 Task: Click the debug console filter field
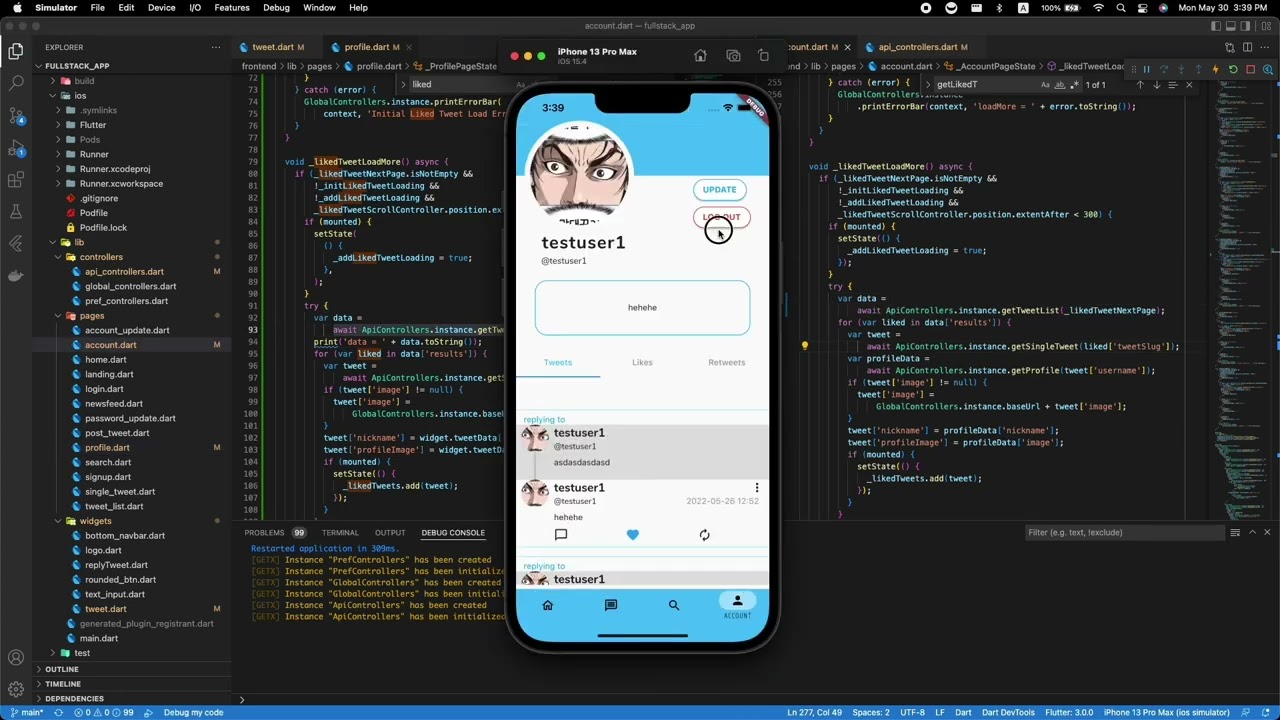(1125, 533)
